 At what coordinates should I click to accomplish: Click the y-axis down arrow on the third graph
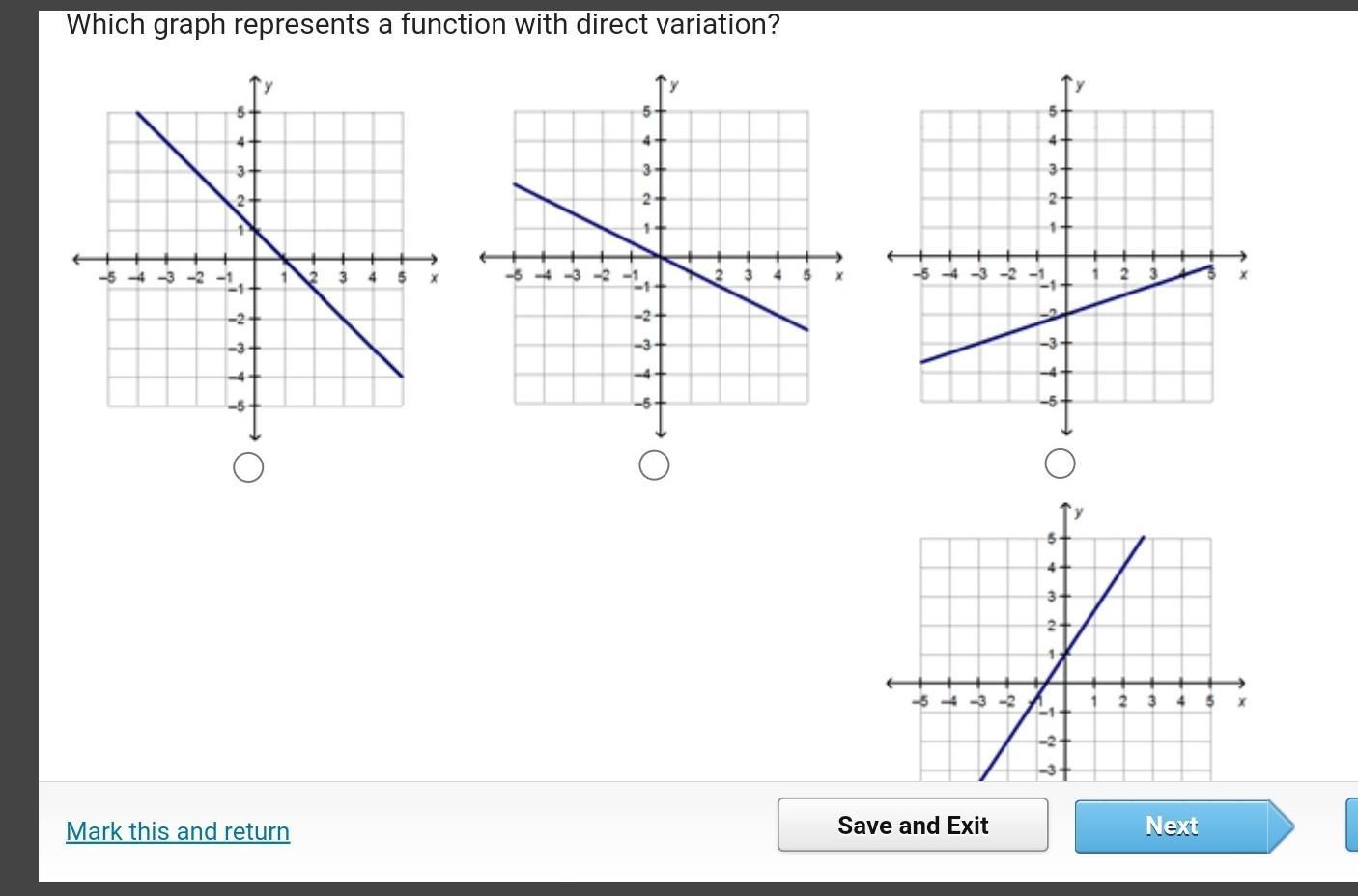pyautogui.click(x=1066, y=431)
